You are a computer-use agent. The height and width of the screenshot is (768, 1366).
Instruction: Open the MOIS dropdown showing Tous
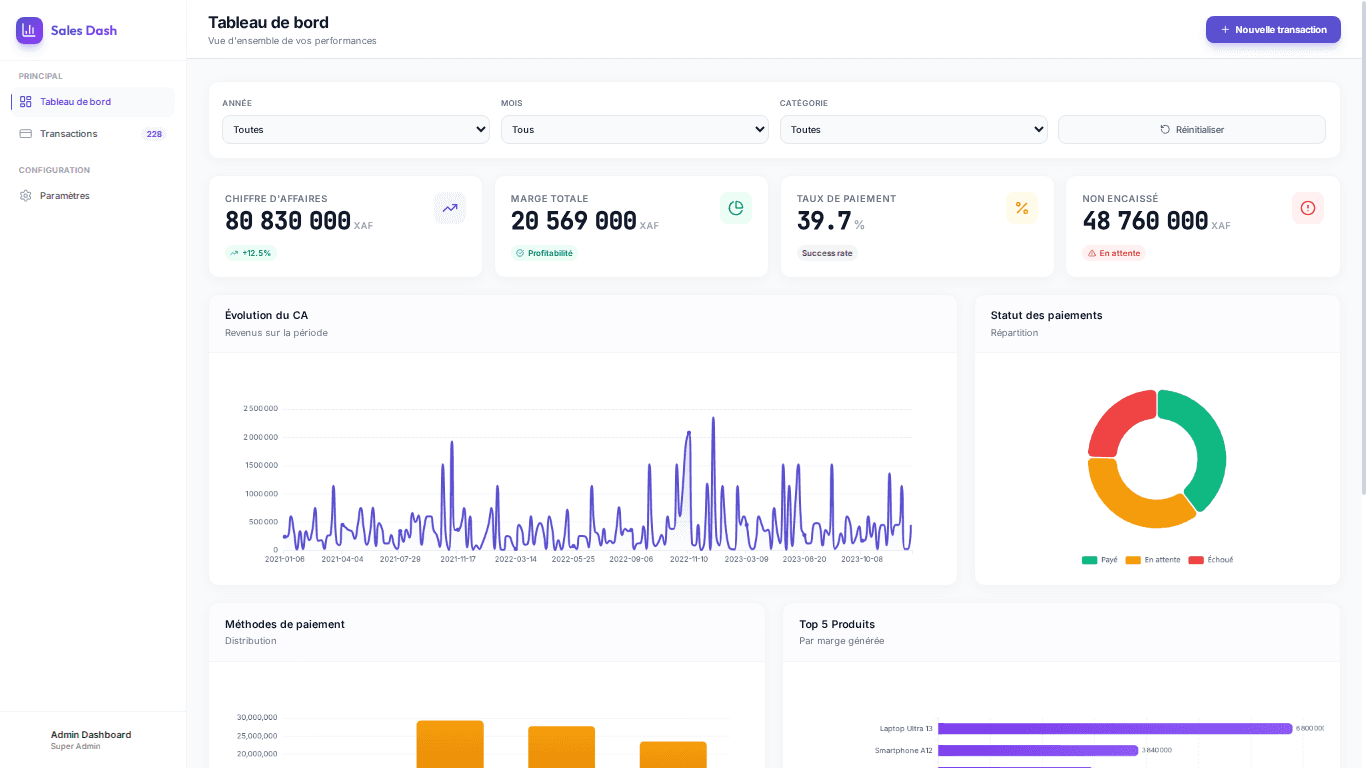tap(634, 129)
